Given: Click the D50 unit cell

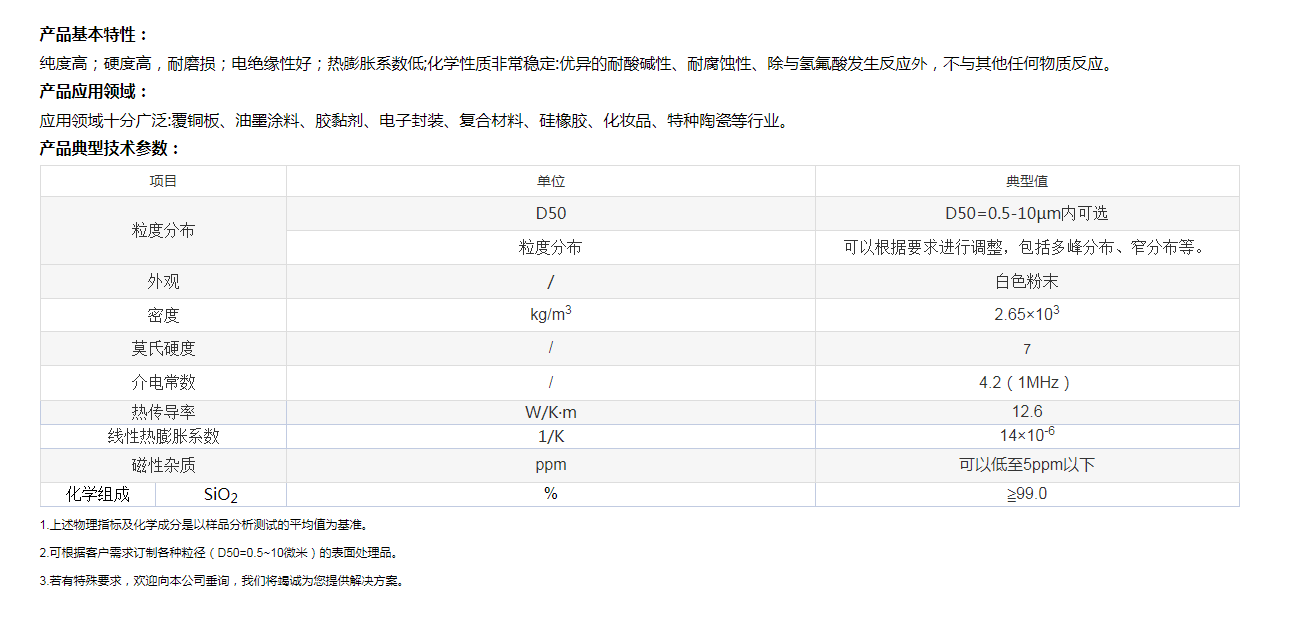Looking at the screenshot, I should (x=550, y=213).
